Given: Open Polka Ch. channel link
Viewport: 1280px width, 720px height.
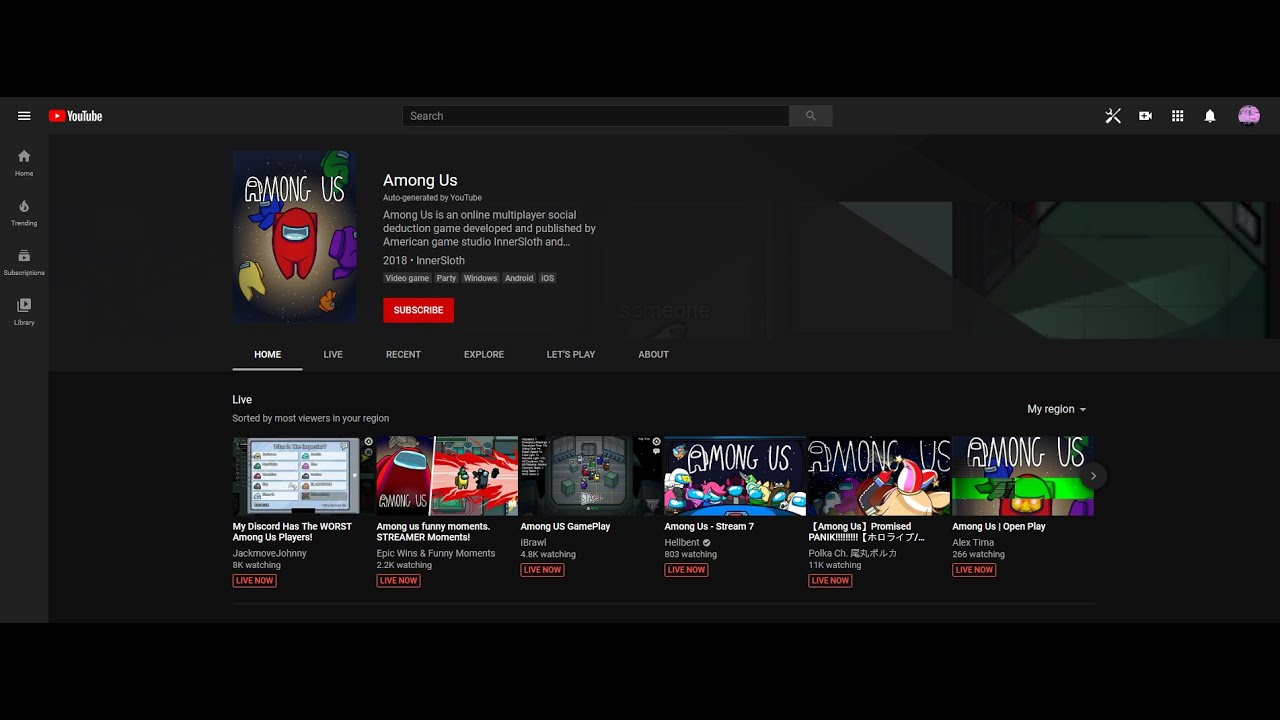Looking at the screenshot, I should (853, 553).
